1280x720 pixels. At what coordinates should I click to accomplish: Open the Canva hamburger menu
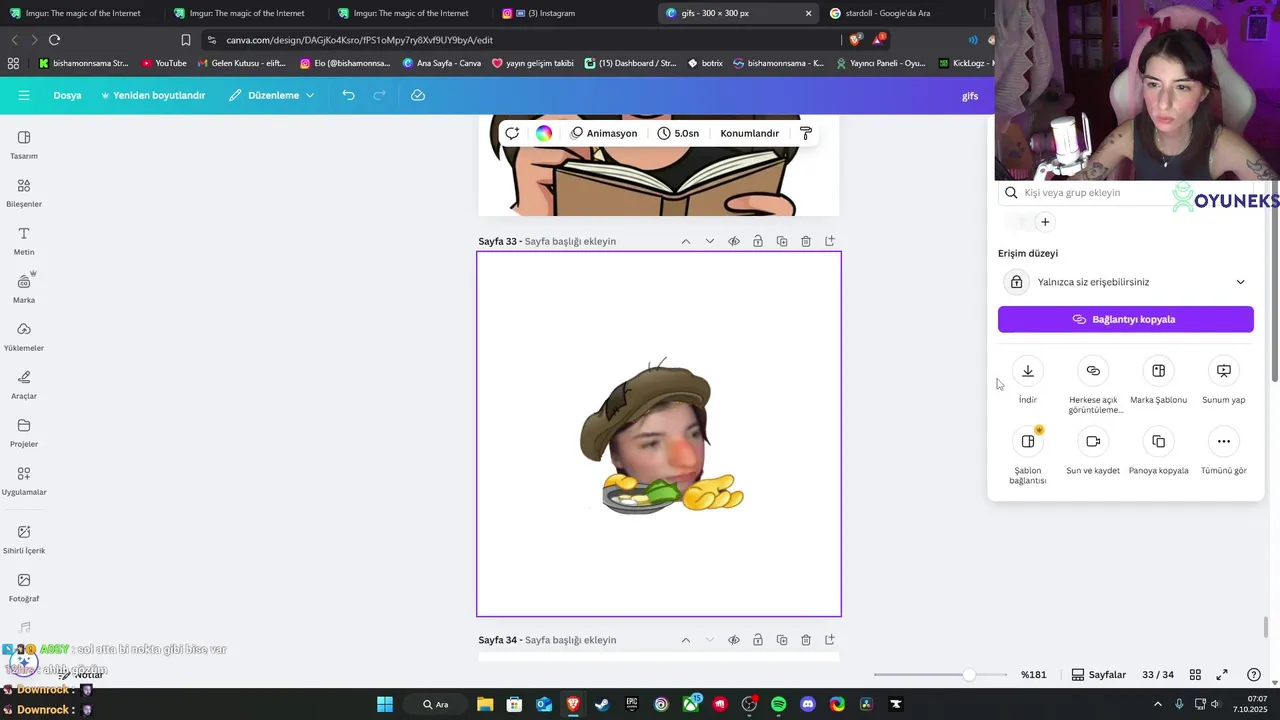click(x=24, y=95)
